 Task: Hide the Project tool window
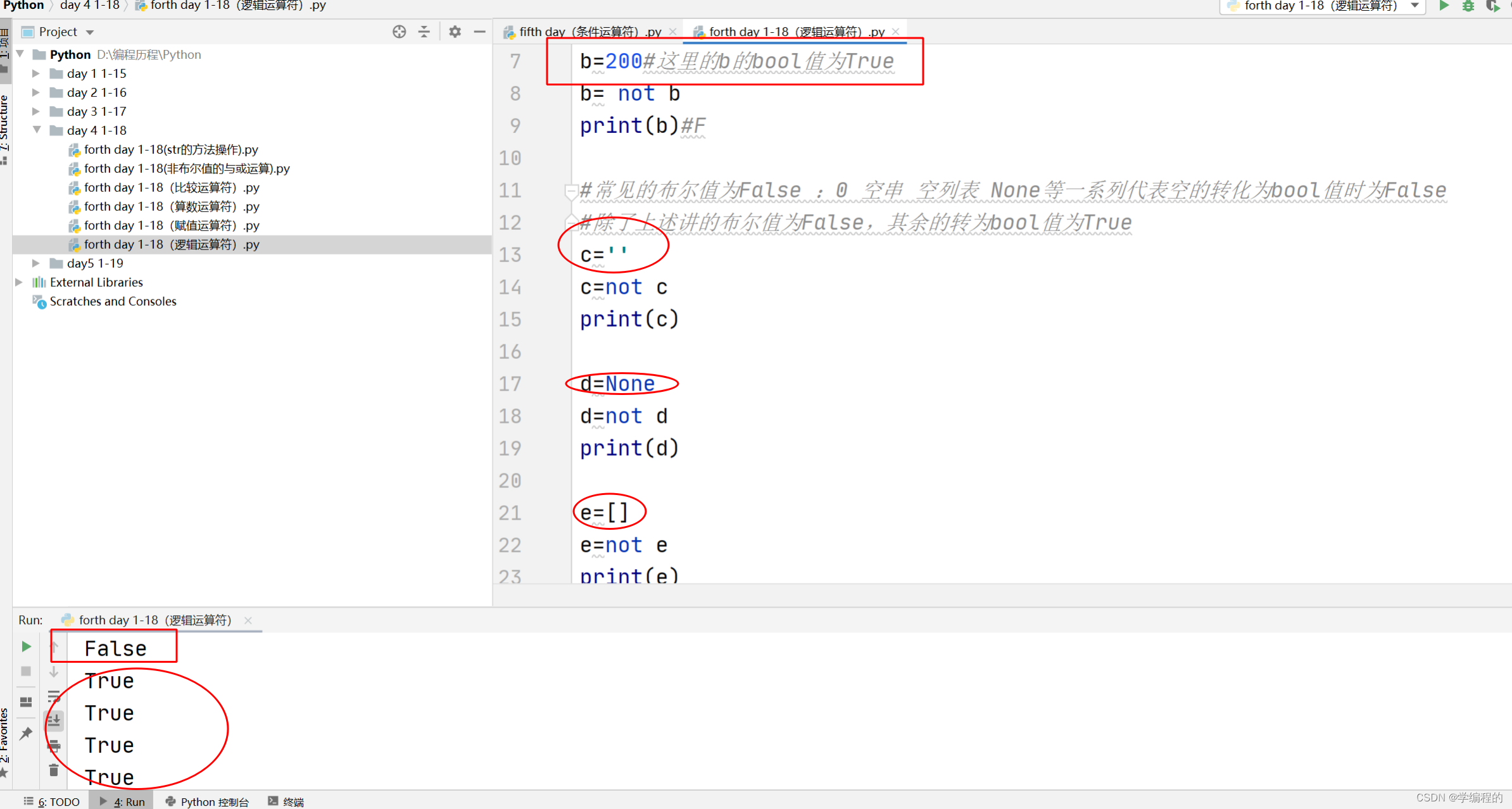(480, 32)
